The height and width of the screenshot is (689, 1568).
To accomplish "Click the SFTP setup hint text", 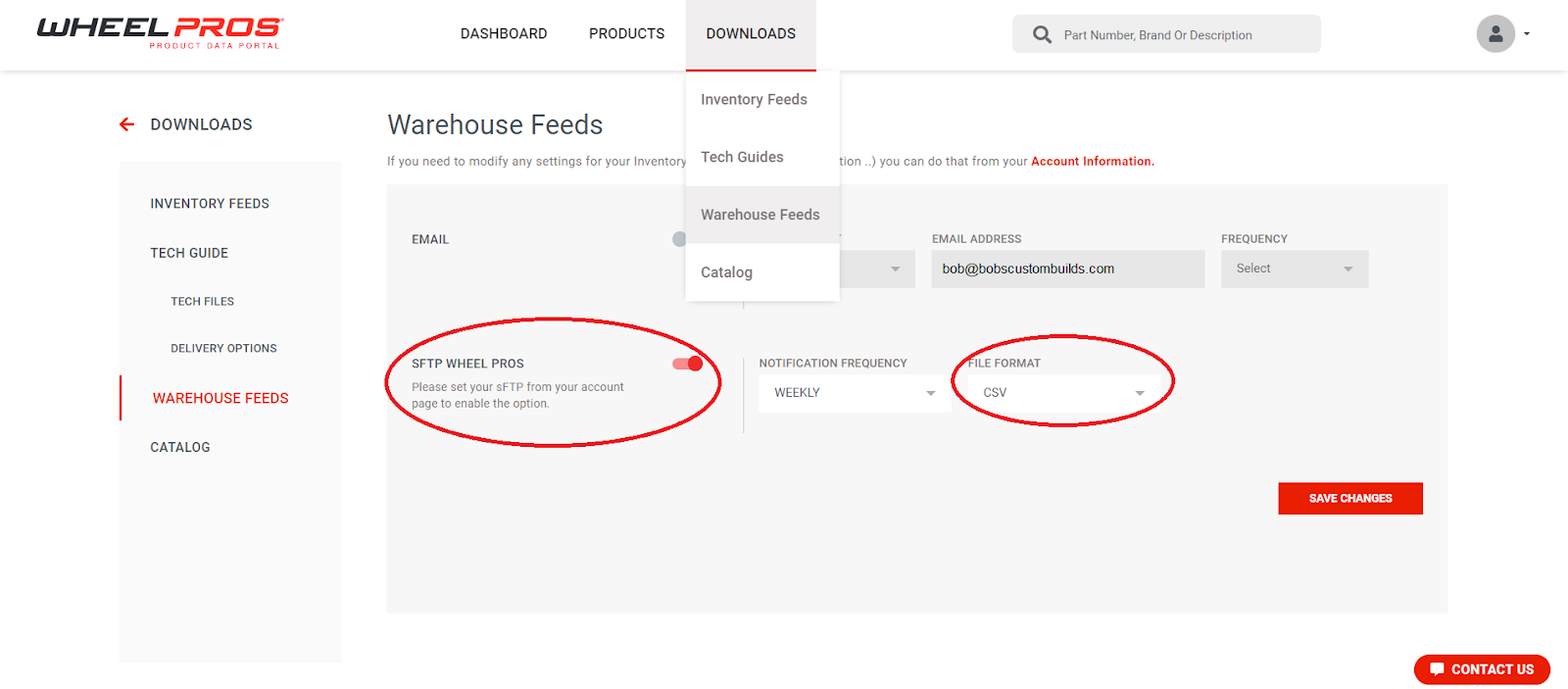I will 517,395.
